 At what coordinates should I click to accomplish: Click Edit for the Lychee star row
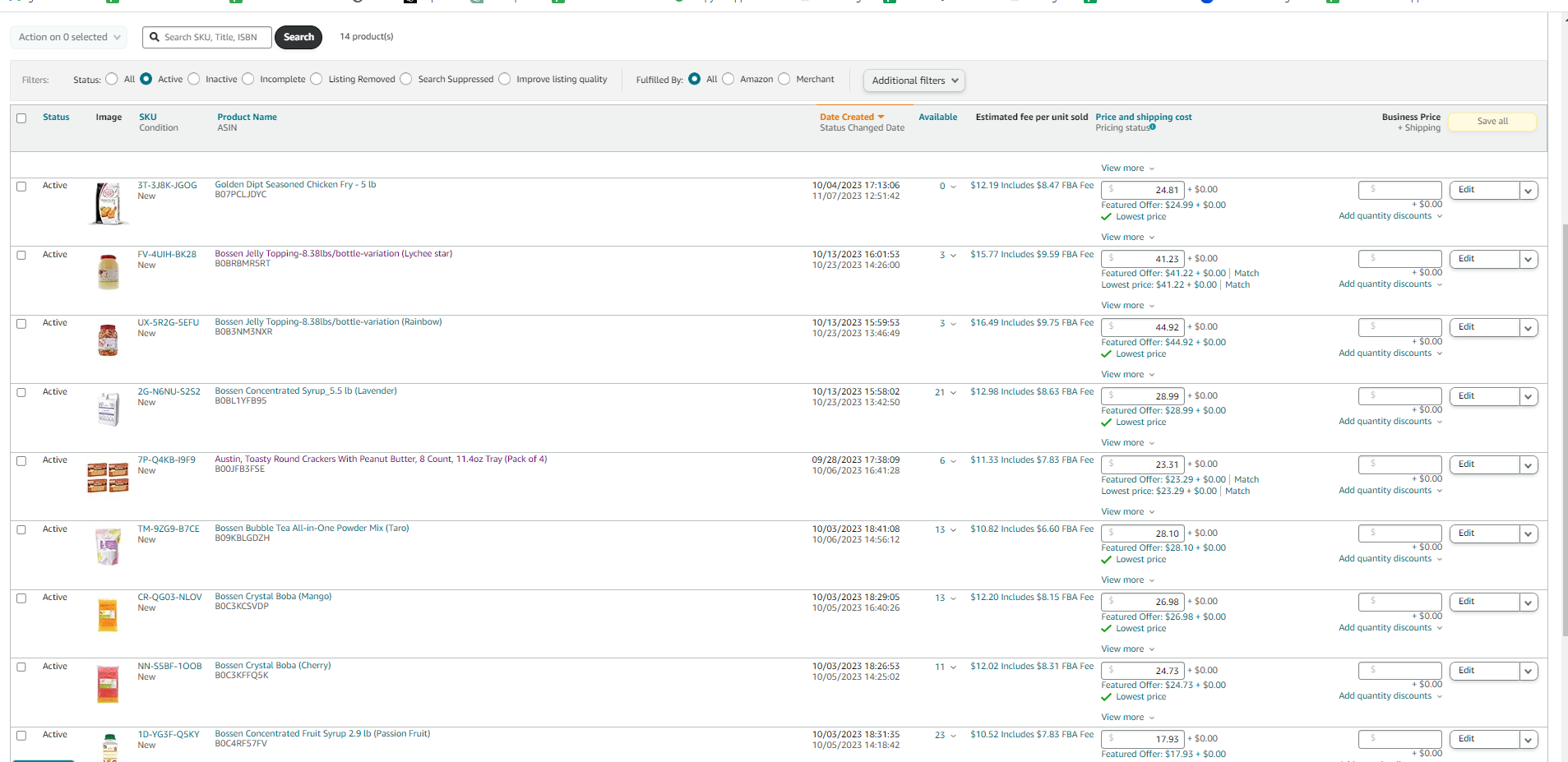tap(1483, 259)
